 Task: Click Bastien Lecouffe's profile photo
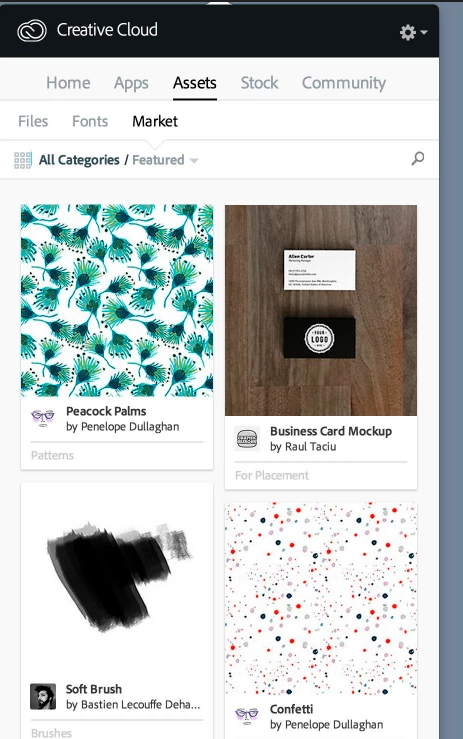(x=43, y=696)
